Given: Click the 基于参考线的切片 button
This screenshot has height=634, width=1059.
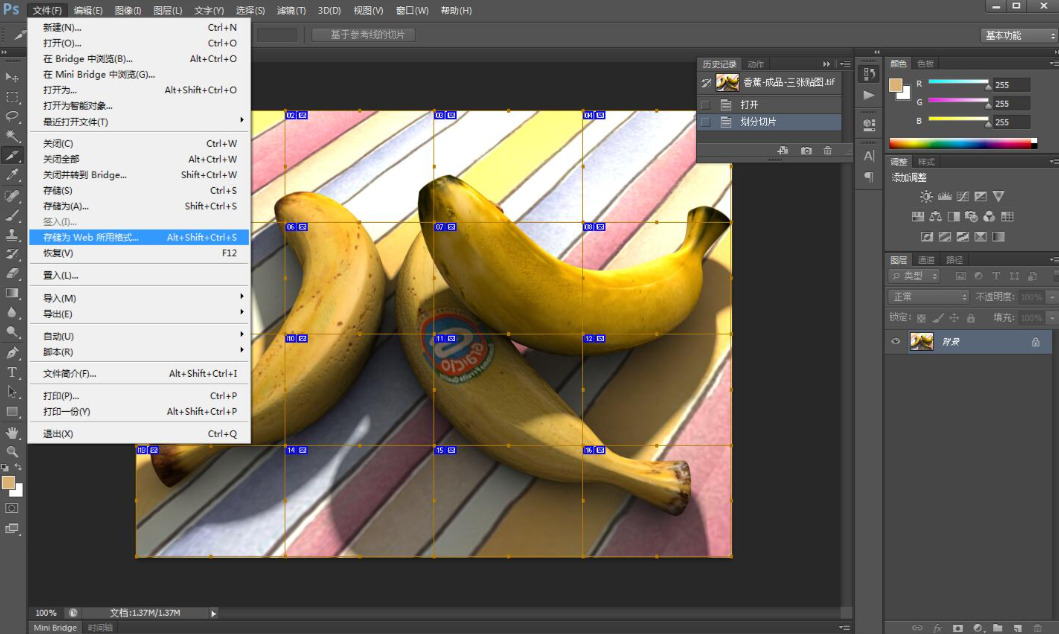Looking at the screenshot, I should [x=363, y=35].
